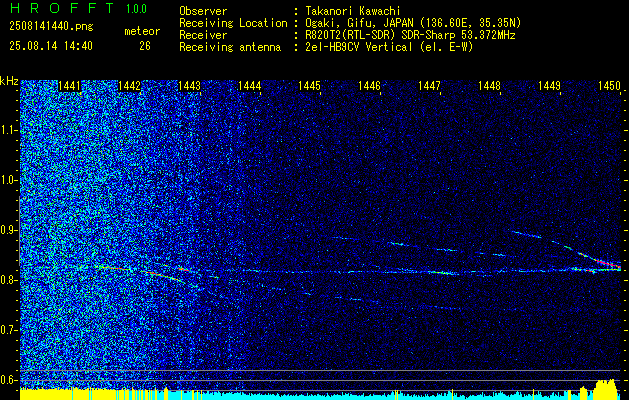Click receiver text R820T2(RTL-SDR) SDR-Sharp
Image resolution: width=629 pixels, height=400 pixels.
point(379,35)
